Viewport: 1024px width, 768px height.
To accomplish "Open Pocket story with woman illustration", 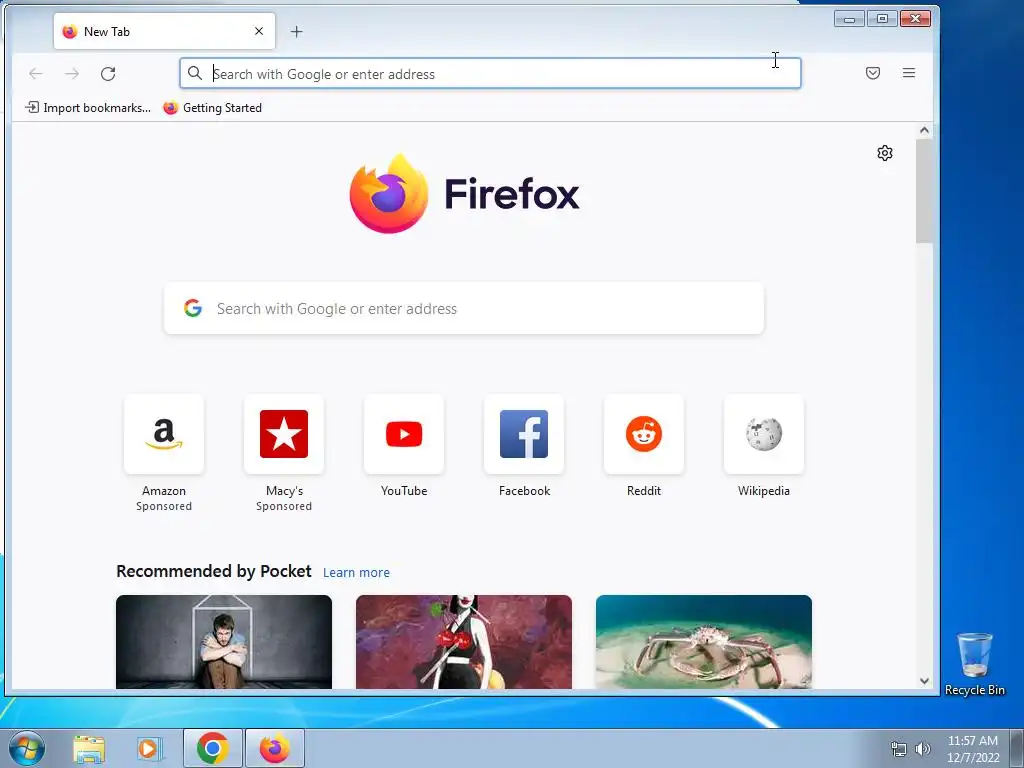I will 464,642.
